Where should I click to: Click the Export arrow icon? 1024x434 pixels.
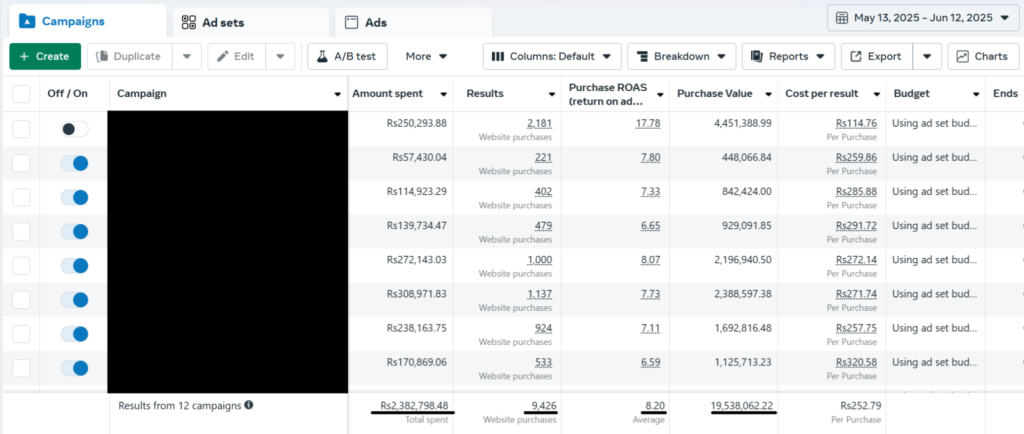[x=856, y=57]
